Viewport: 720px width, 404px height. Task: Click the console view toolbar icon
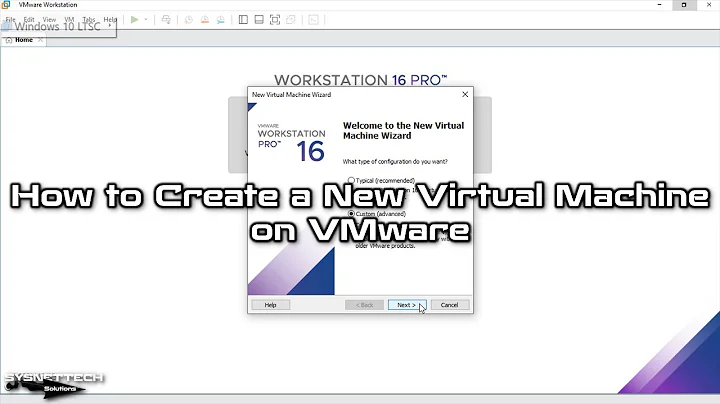click(314, 20)
